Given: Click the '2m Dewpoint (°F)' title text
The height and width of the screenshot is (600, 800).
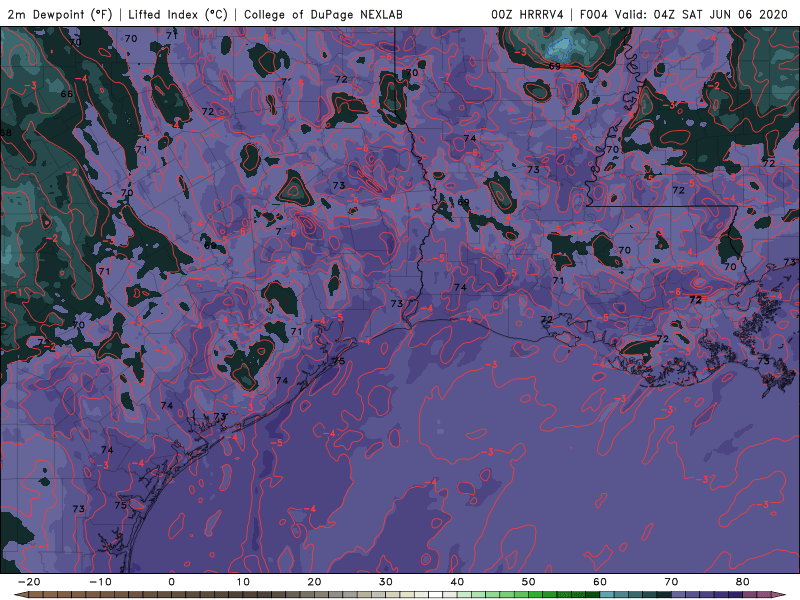Looking at the screenshot, I should click(59, 14).
